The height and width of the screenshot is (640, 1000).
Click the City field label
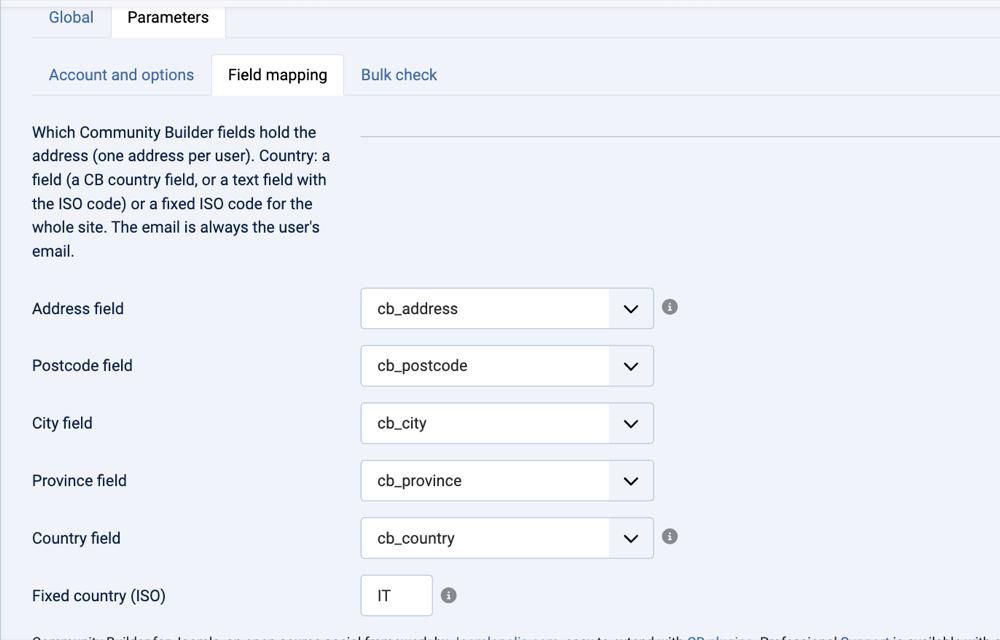click(62, 423)
